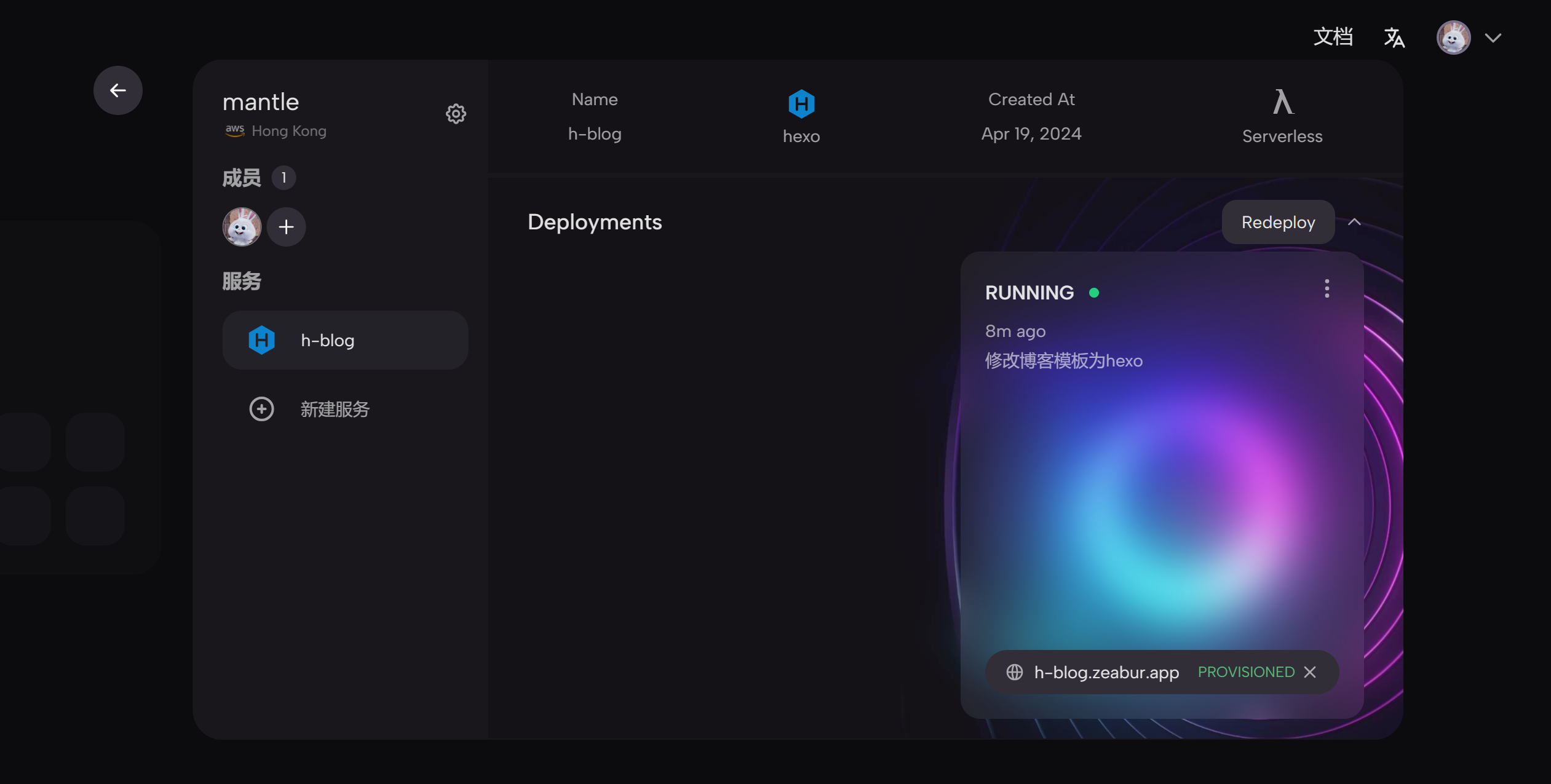This screenshot has width=1551, height=784.
Task: Click the globe icon beside domain
Action: (x=1015, y=672)
